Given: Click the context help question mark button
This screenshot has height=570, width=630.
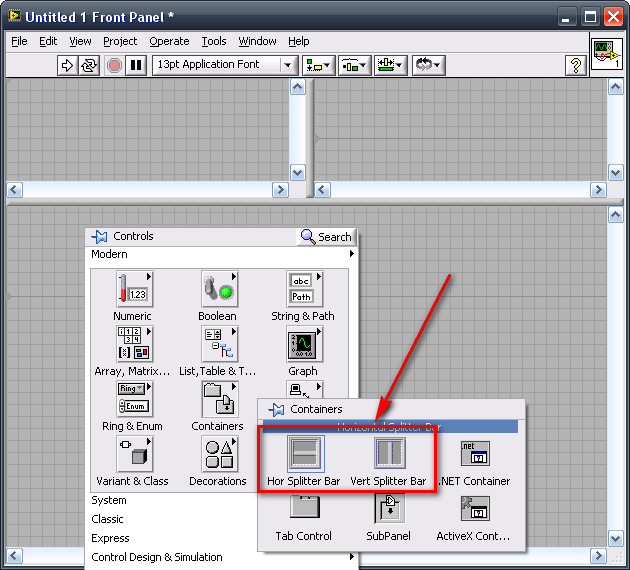Looking at the screenshot, I should pyautogui.click(x=575, y=65).
